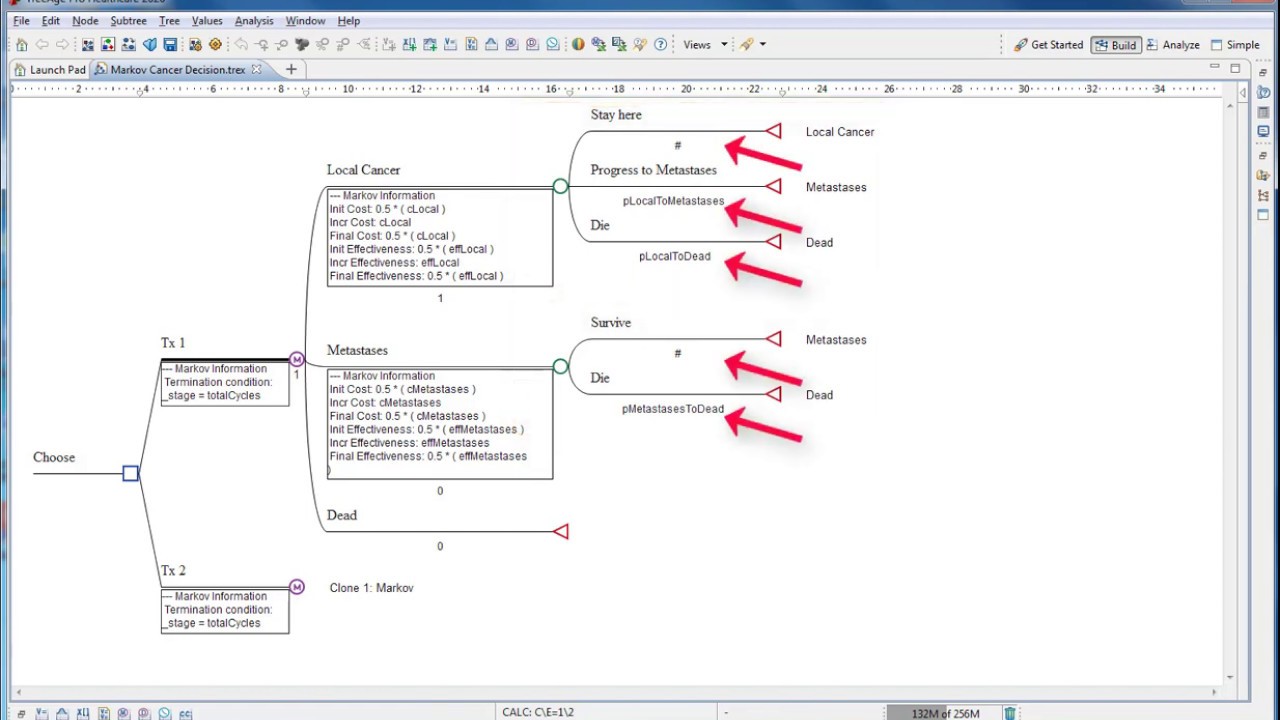Open the Subtree menu
This screenshot has height=720, width=1280.
tap(129, 20)
